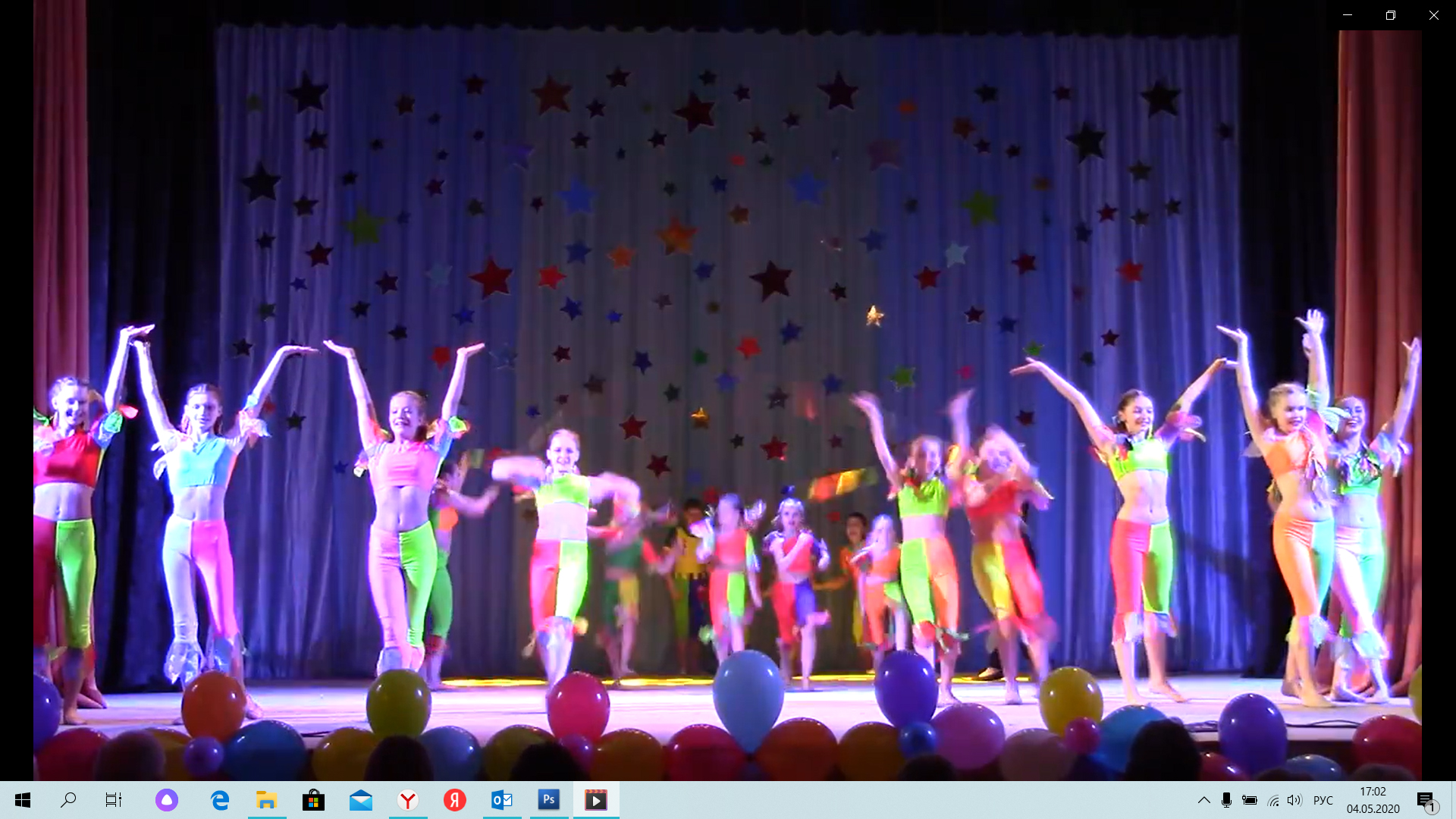
Task: Restore down the video player window
Action: 1391,15
